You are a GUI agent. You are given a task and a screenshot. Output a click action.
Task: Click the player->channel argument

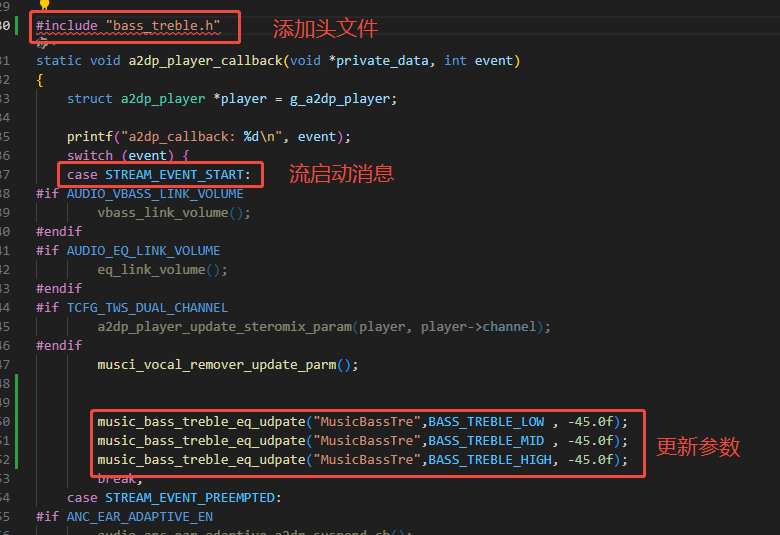point(479,327)
